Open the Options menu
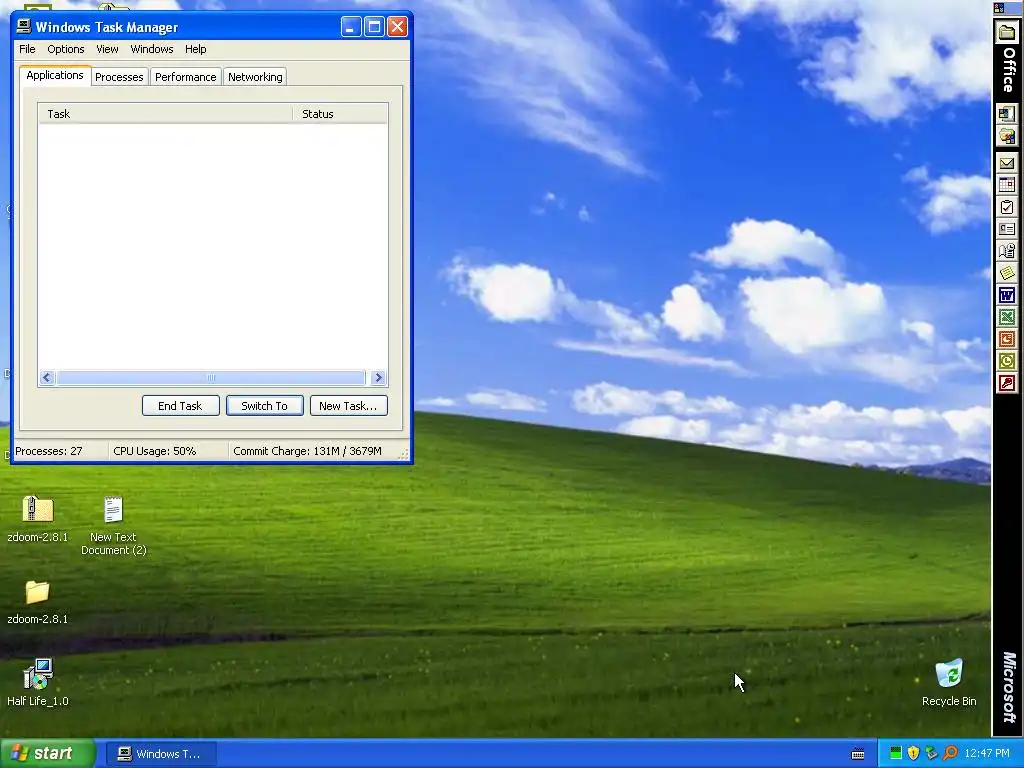This screenshot has width=1024, height=768. [x=65, y=49]
